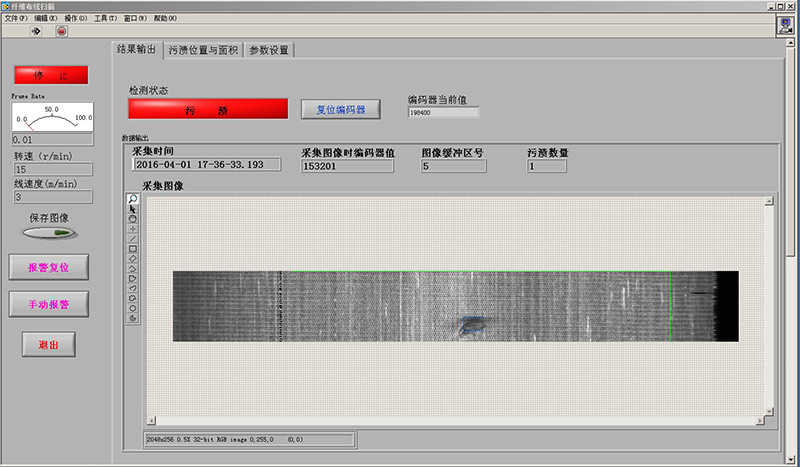Pick the Line drawing tool
This screenshot has width=800, height=467.
tap(133, 239)
